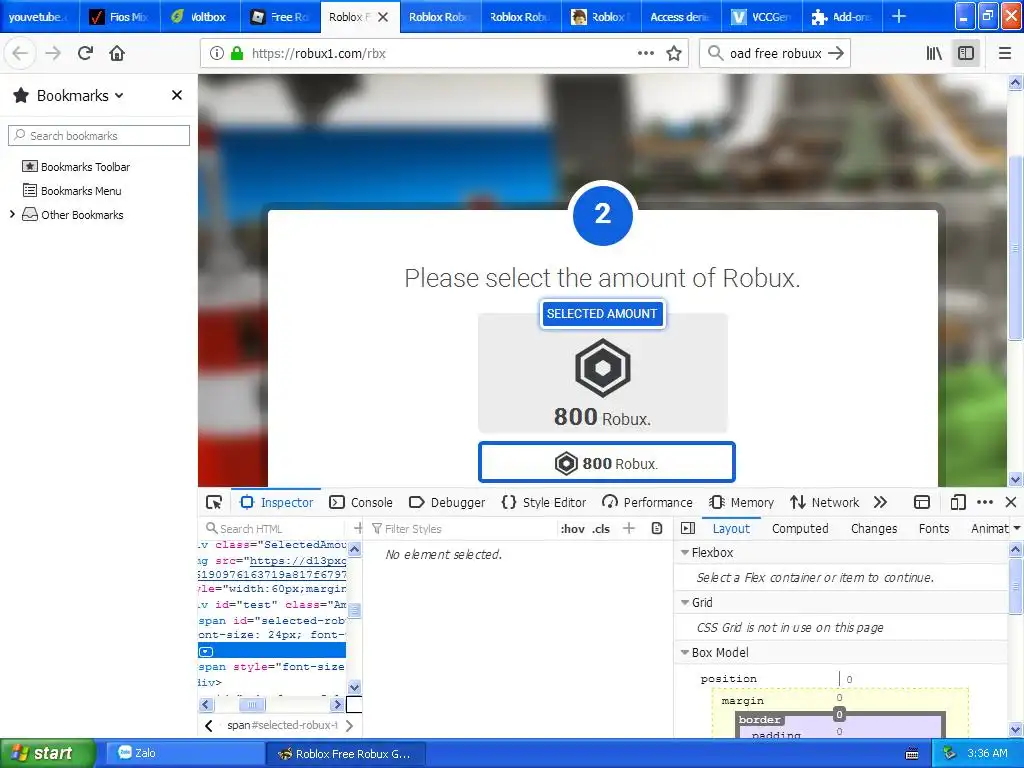Screen dimensions: 1024x768
Task: Open the sidebar tabs overflow dropdown
Action: [x=1017, y=528]
